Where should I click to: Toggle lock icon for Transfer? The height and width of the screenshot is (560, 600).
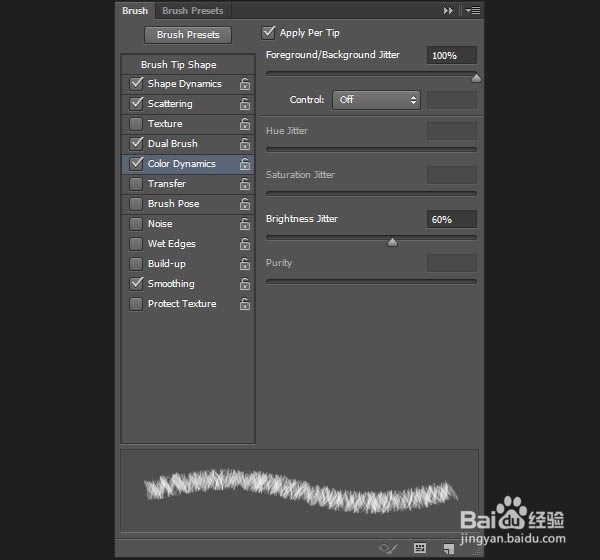(x=245, y=184)
